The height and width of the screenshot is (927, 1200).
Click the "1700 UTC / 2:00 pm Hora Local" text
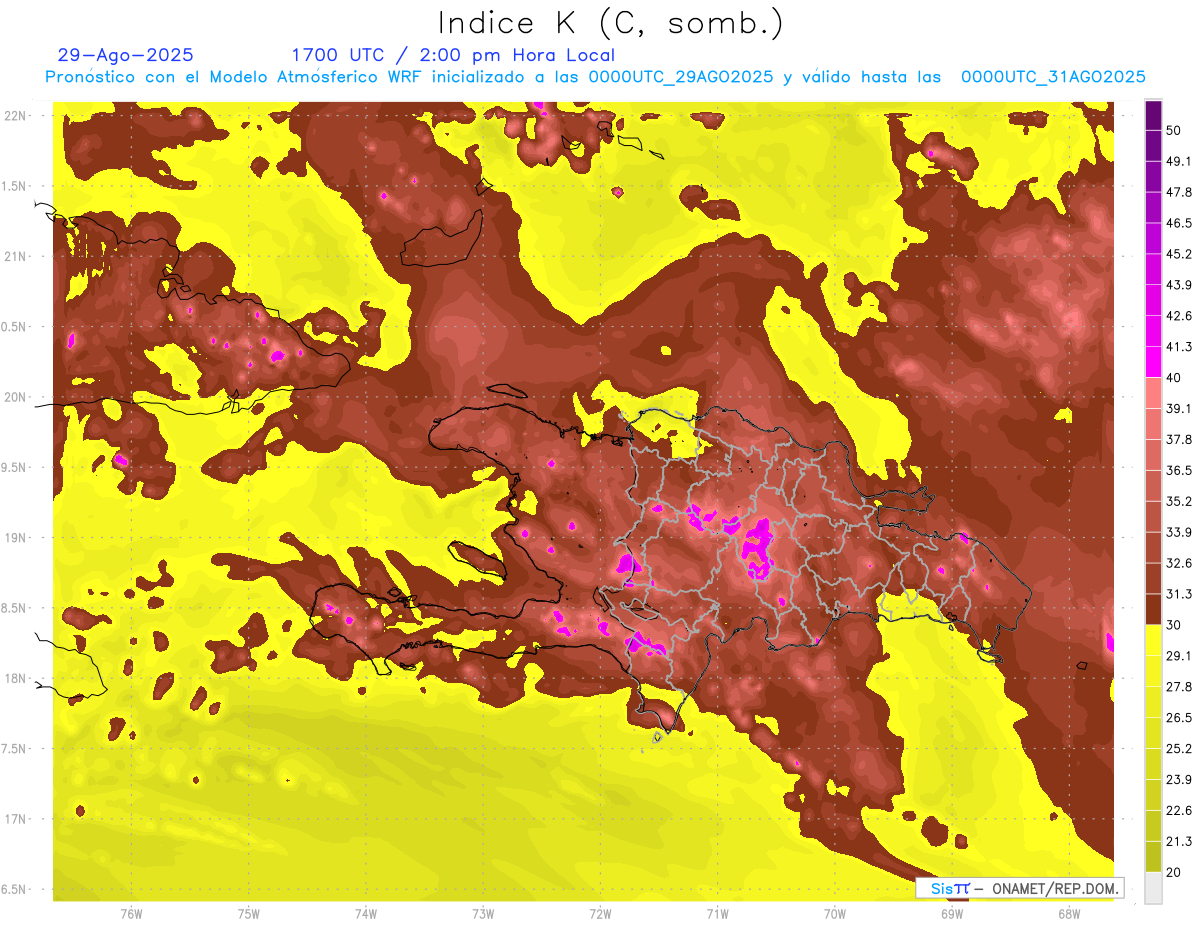click(453, 55)
